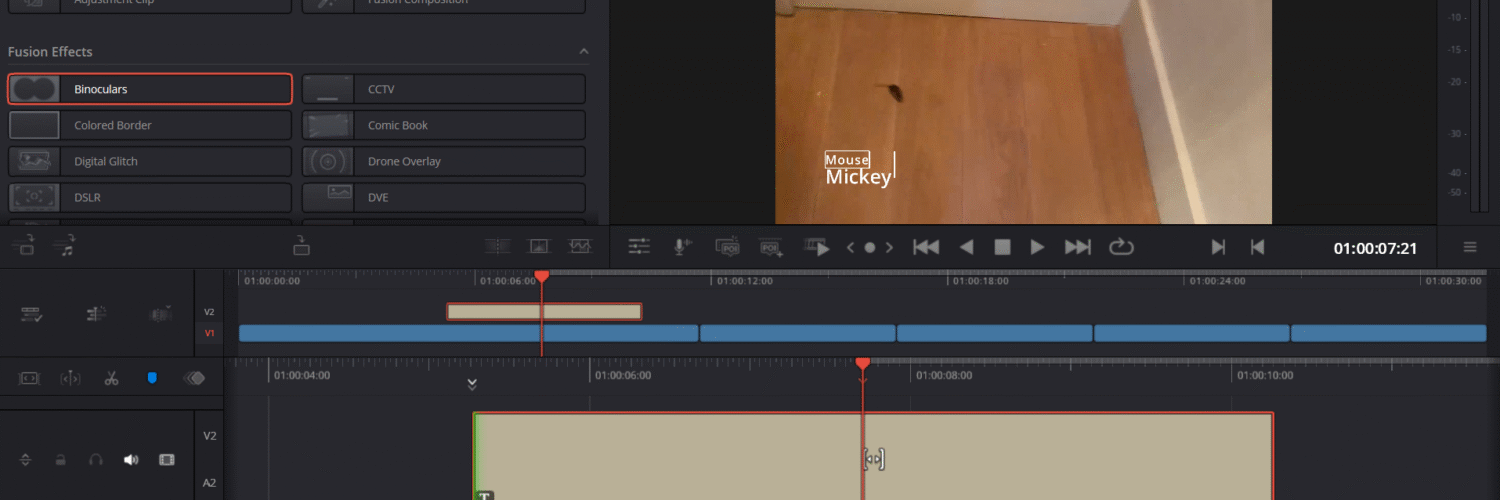
Task: Mute the track with the speaker icon
Action: coord(131,460)
